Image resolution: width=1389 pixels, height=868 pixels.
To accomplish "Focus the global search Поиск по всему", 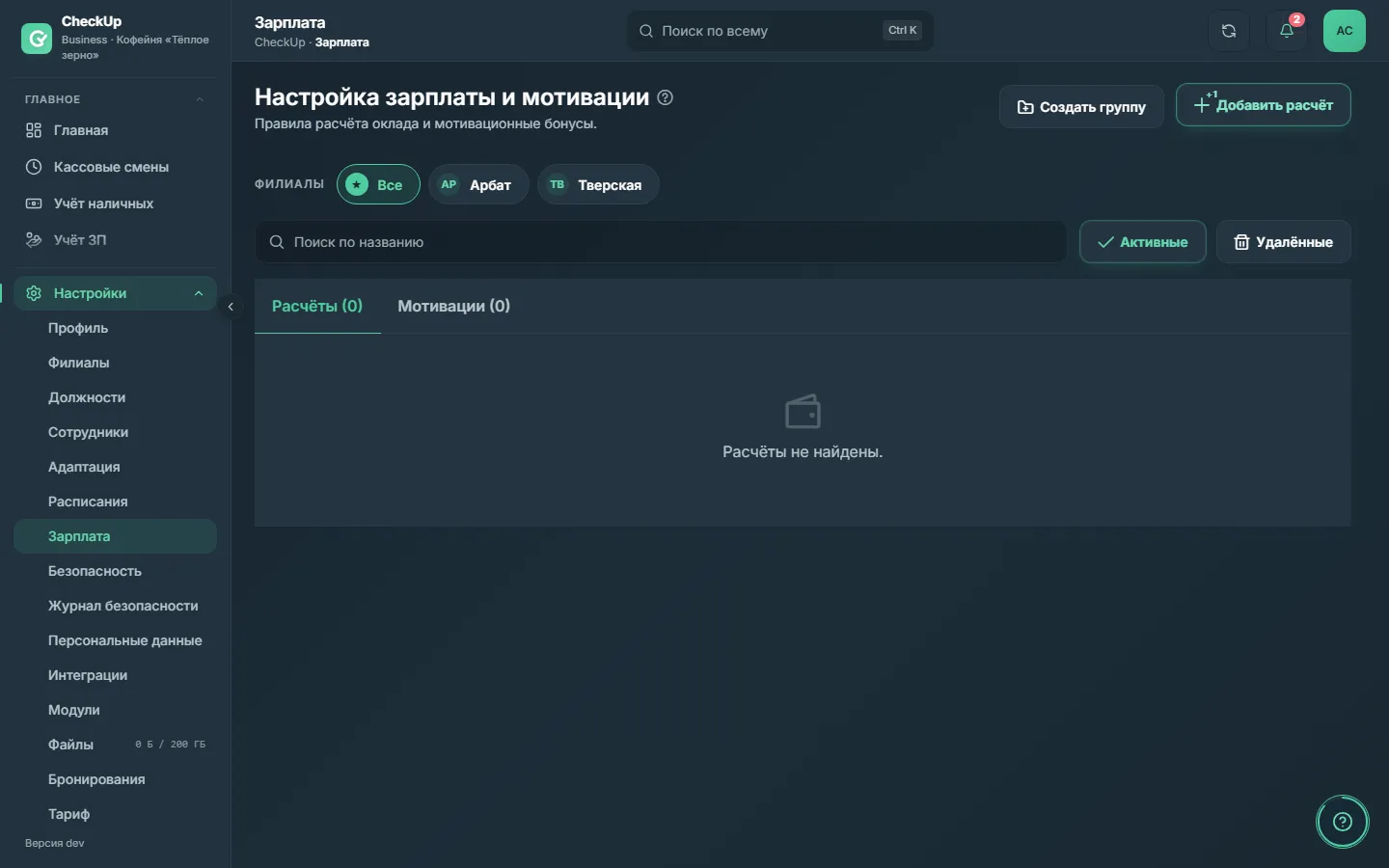I will (x=780, y=31).
